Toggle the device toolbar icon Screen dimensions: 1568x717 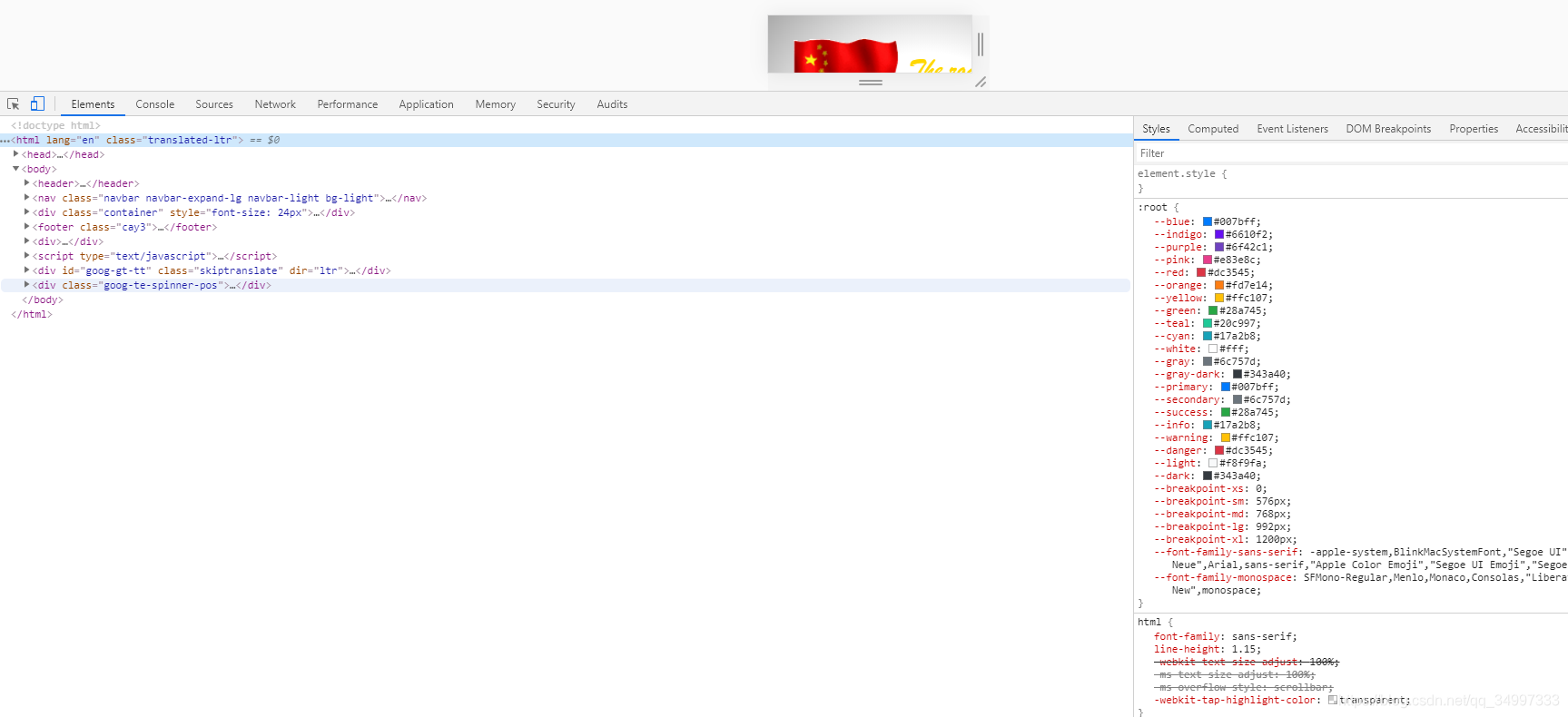(37, 104)
